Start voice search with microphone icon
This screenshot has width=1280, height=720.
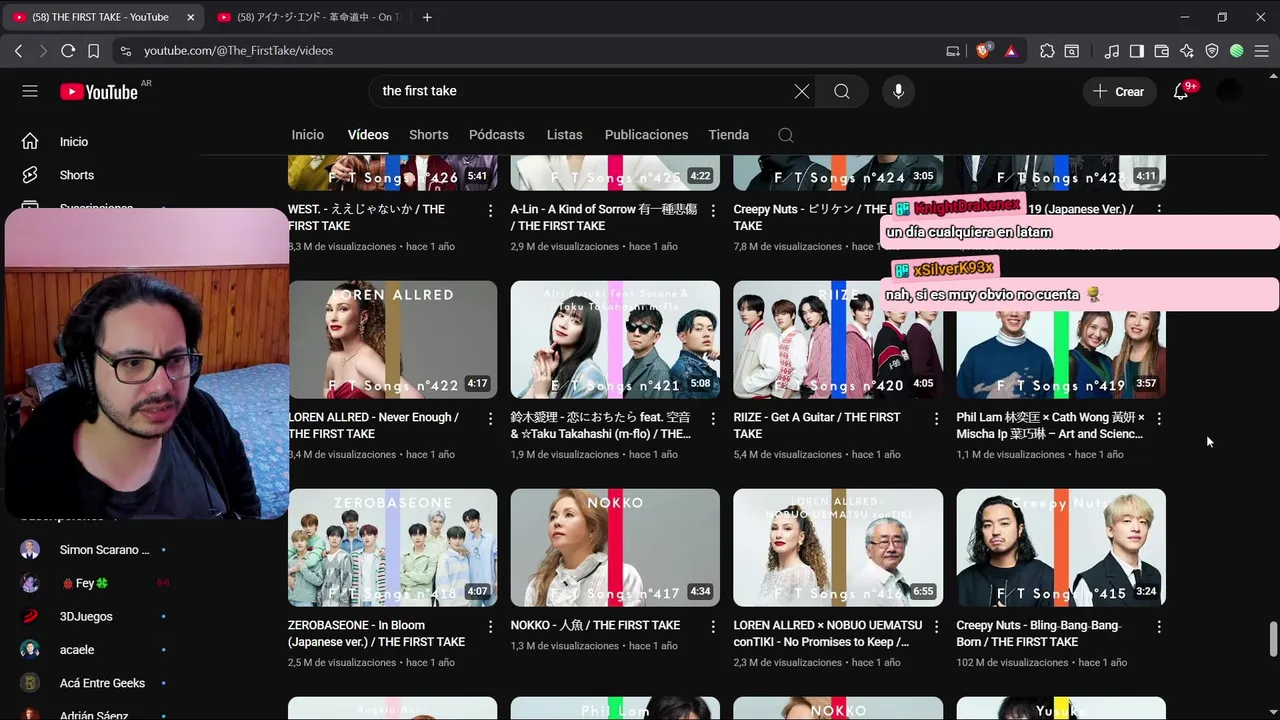[899, 91]
